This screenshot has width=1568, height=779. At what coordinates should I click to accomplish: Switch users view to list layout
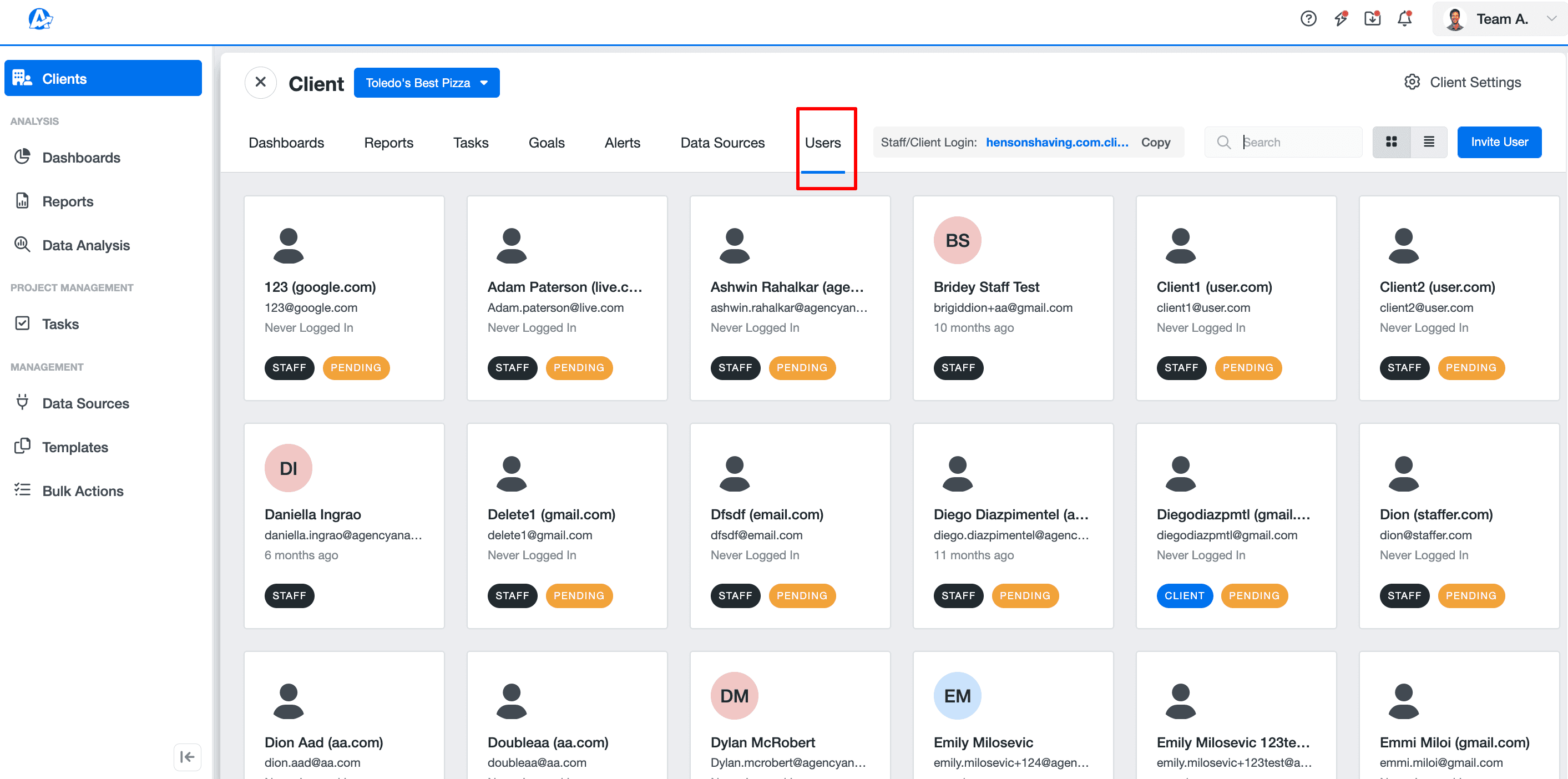(1429, 142)
